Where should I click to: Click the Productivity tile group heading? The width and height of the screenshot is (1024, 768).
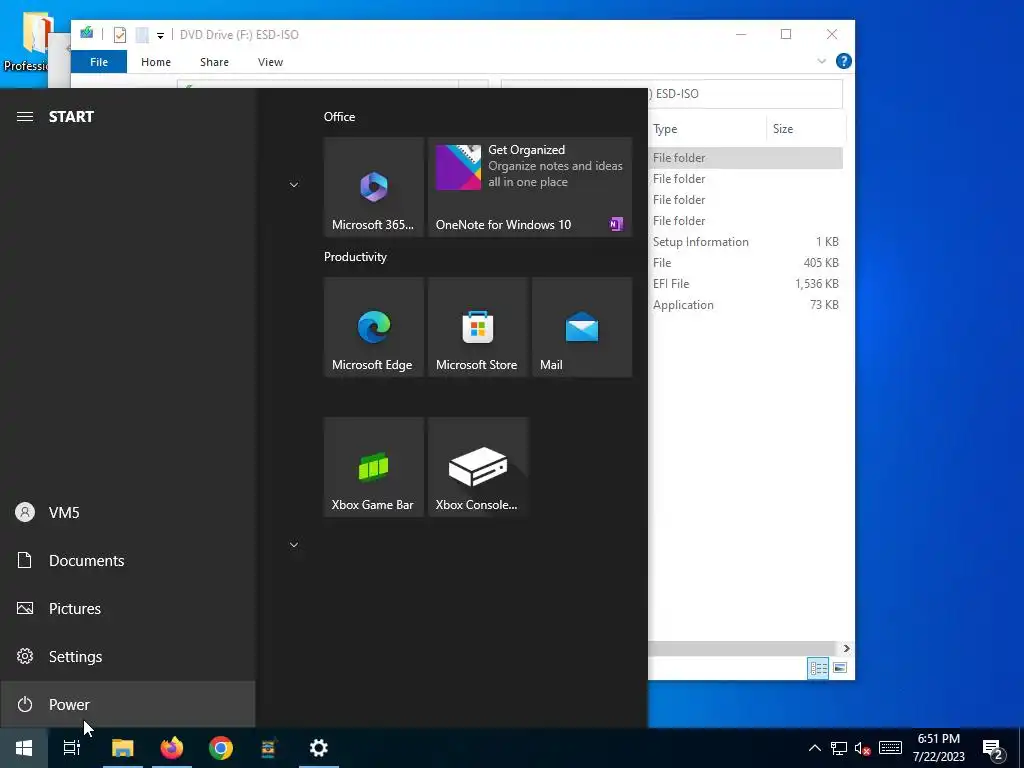point(355,257)
